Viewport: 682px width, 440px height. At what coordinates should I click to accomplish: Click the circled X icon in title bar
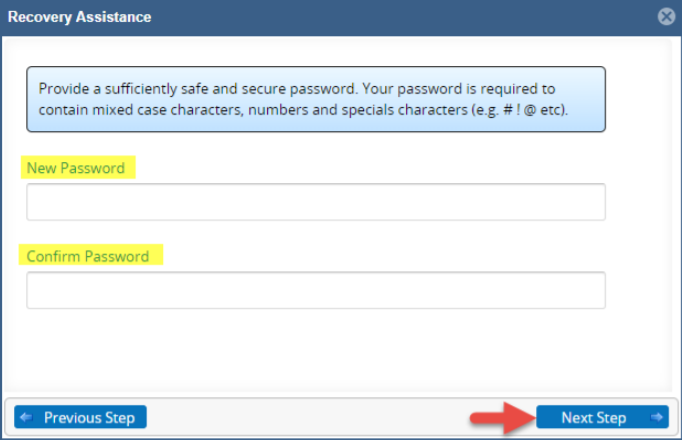tap(666, 17)
